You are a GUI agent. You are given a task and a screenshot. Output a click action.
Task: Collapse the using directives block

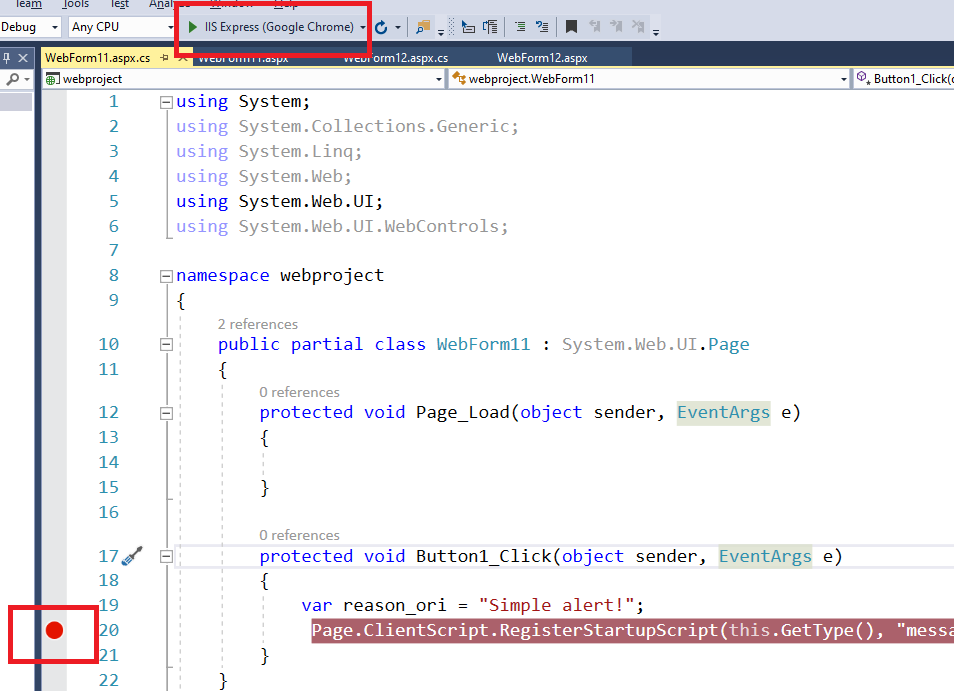pos(165,103)
